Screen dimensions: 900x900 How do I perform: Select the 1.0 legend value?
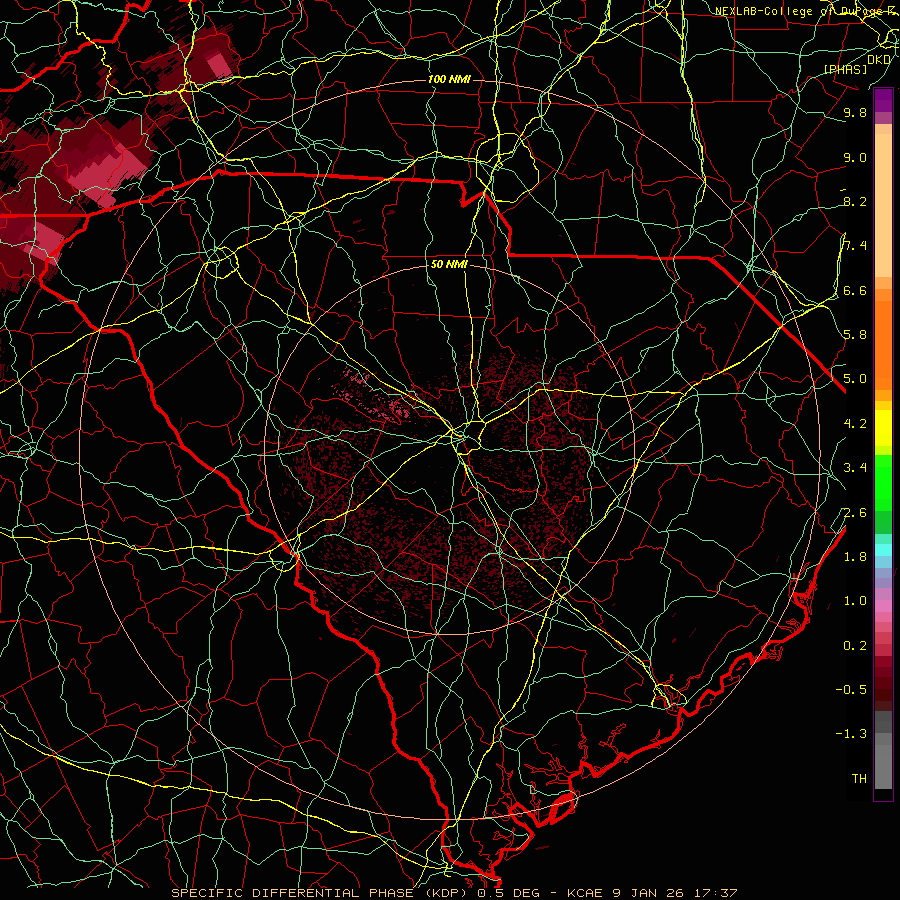[x=855, y=601]
